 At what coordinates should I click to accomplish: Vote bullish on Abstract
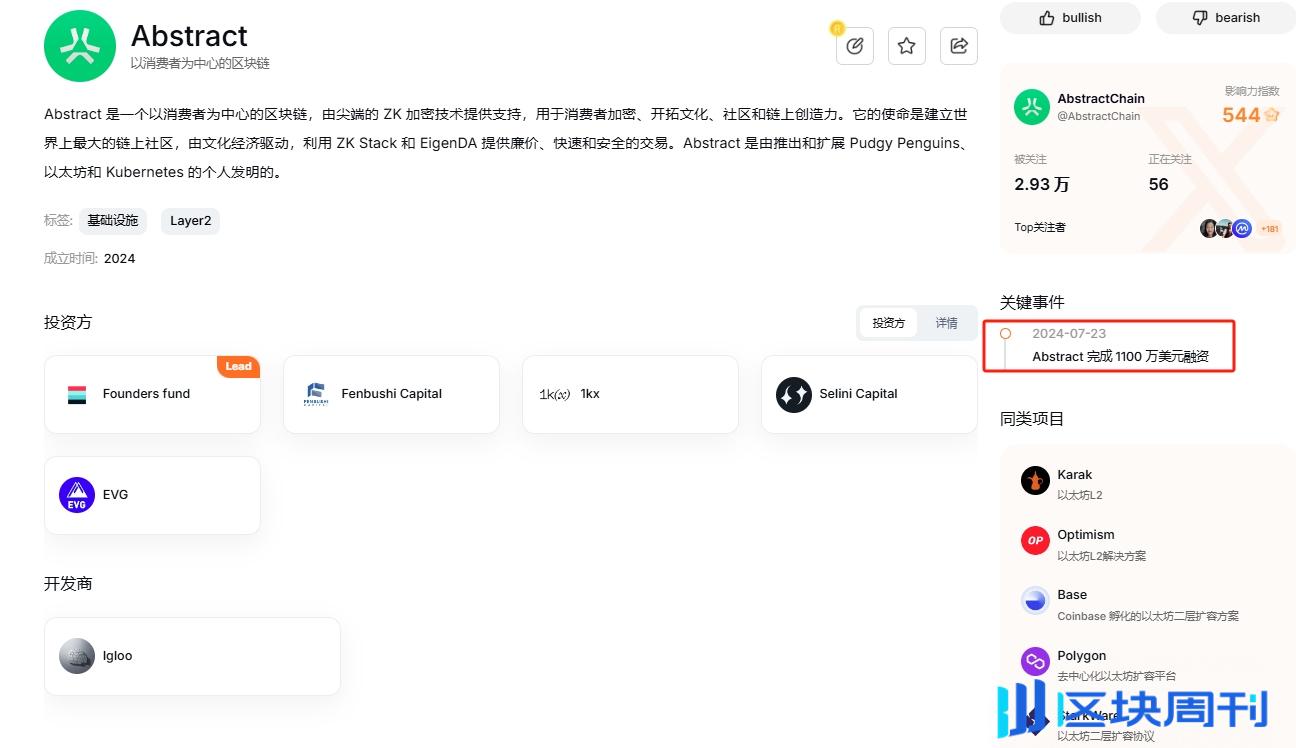[x=1070, y=18]
